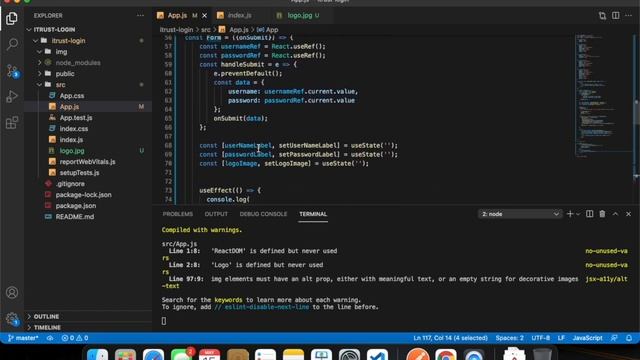This screenshot has height=360, width=640.
Task: Open Run and Debug view
Action: [x=12, y=97]
